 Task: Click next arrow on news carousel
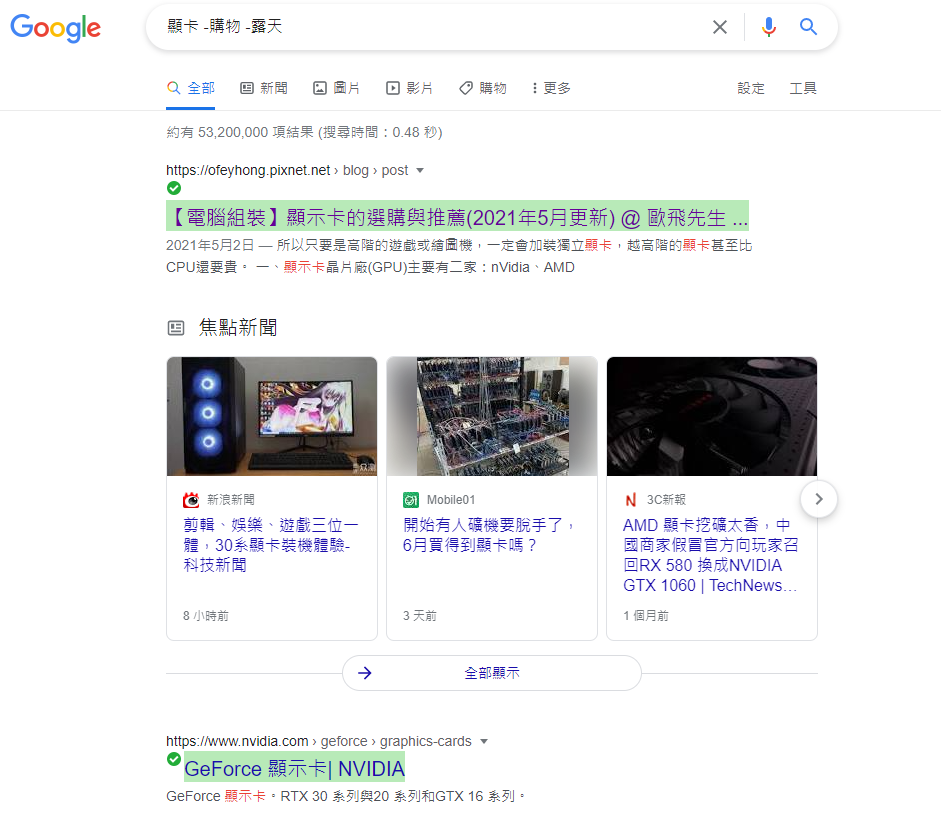(x=819, y=499)
